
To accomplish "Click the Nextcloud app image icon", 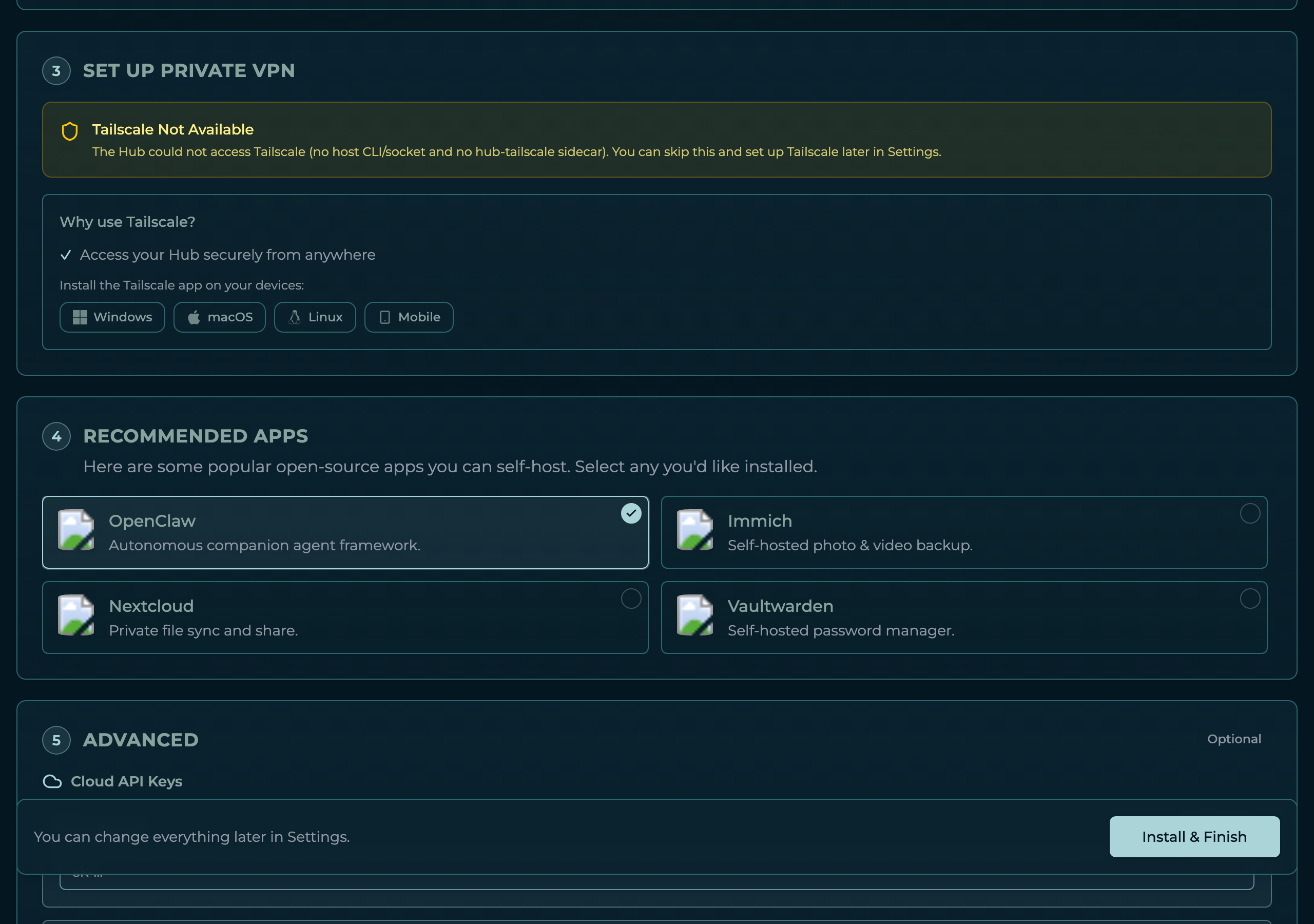I will tap(76, 615).
